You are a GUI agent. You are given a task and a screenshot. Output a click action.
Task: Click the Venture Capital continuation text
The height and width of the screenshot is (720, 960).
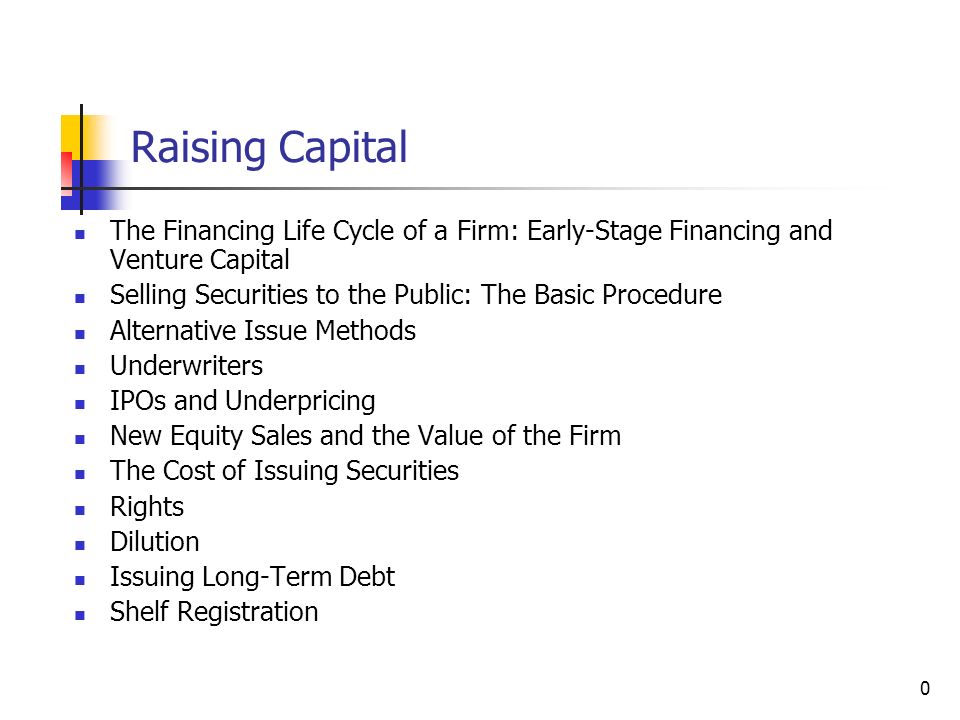(x=200, y=260)
